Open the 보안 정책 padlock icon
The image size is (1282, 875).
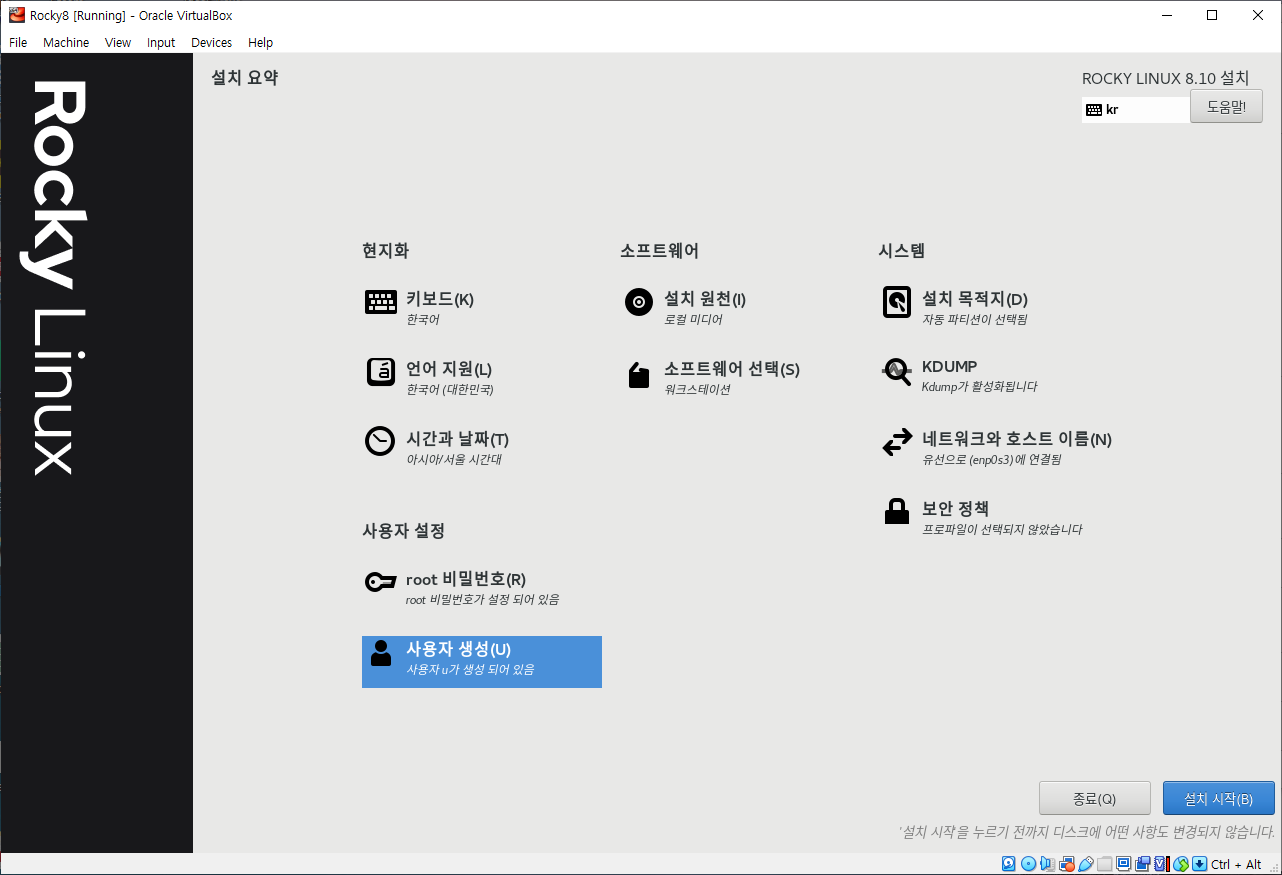[897, 511]
